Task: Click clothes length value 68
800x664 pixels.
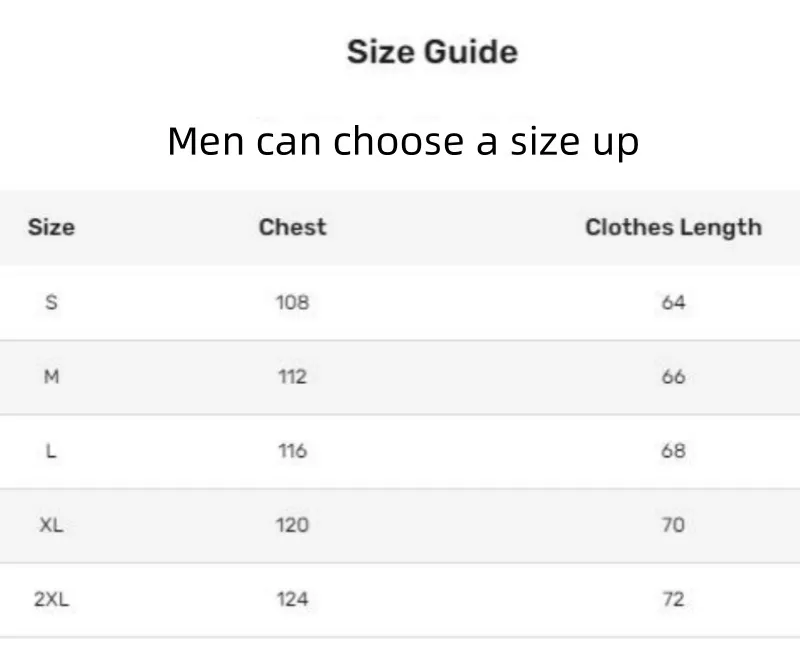Action: pyautogui.click(x=673, y=451)
